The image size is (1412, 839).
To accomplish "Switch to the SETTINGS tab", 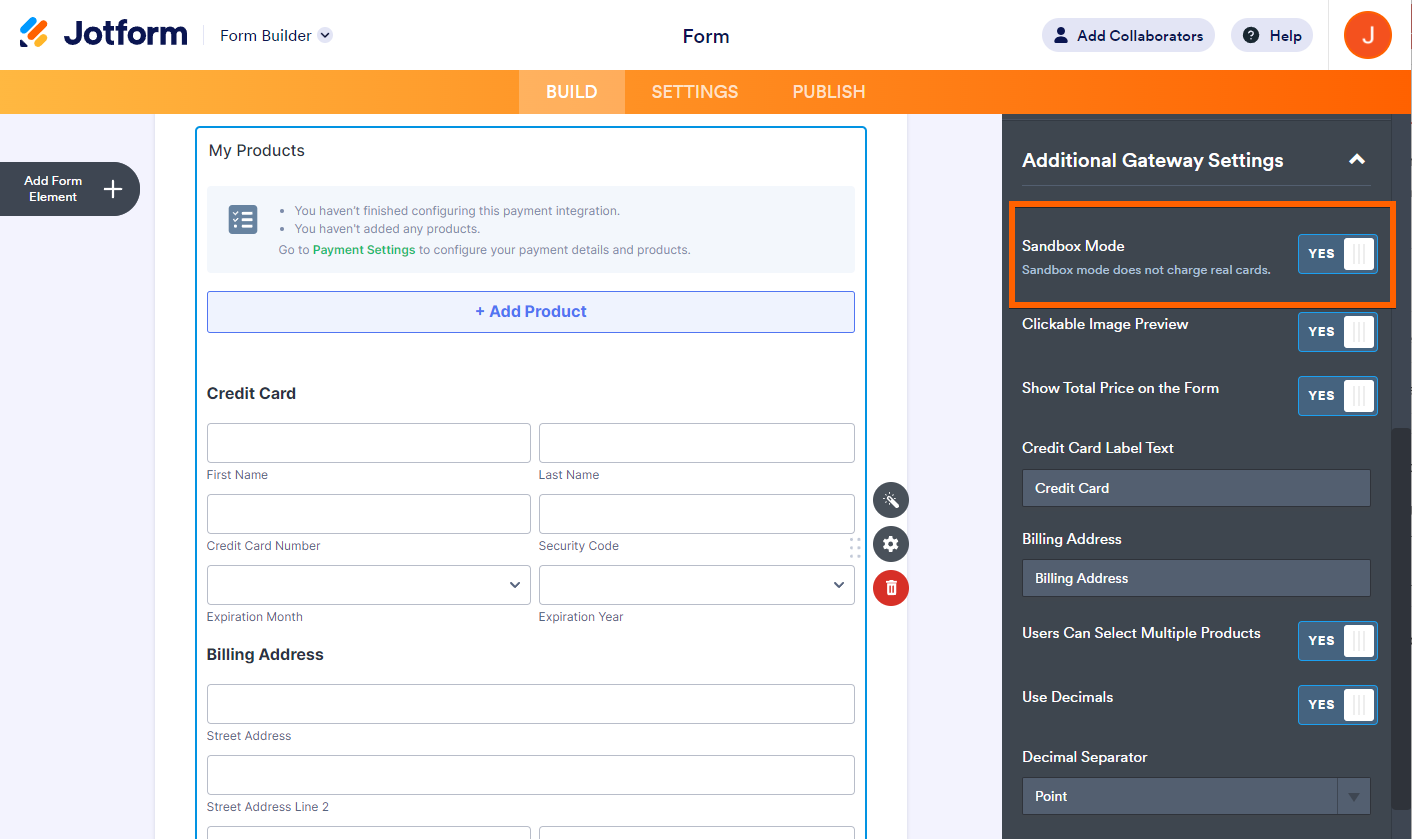I will click(x=694, y=92).
